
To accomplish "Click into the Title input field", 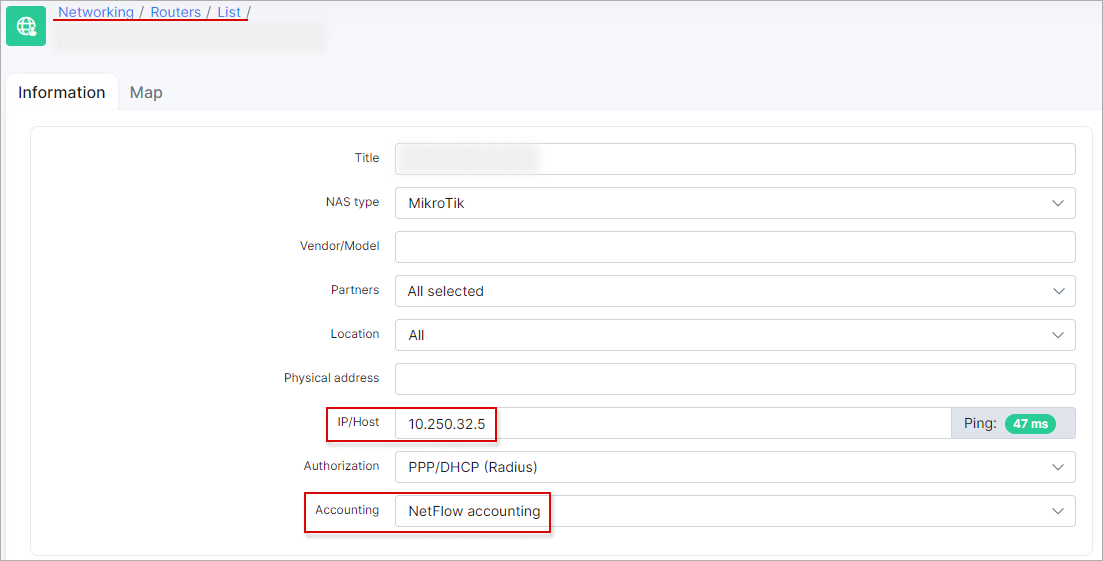I will 735,159.
